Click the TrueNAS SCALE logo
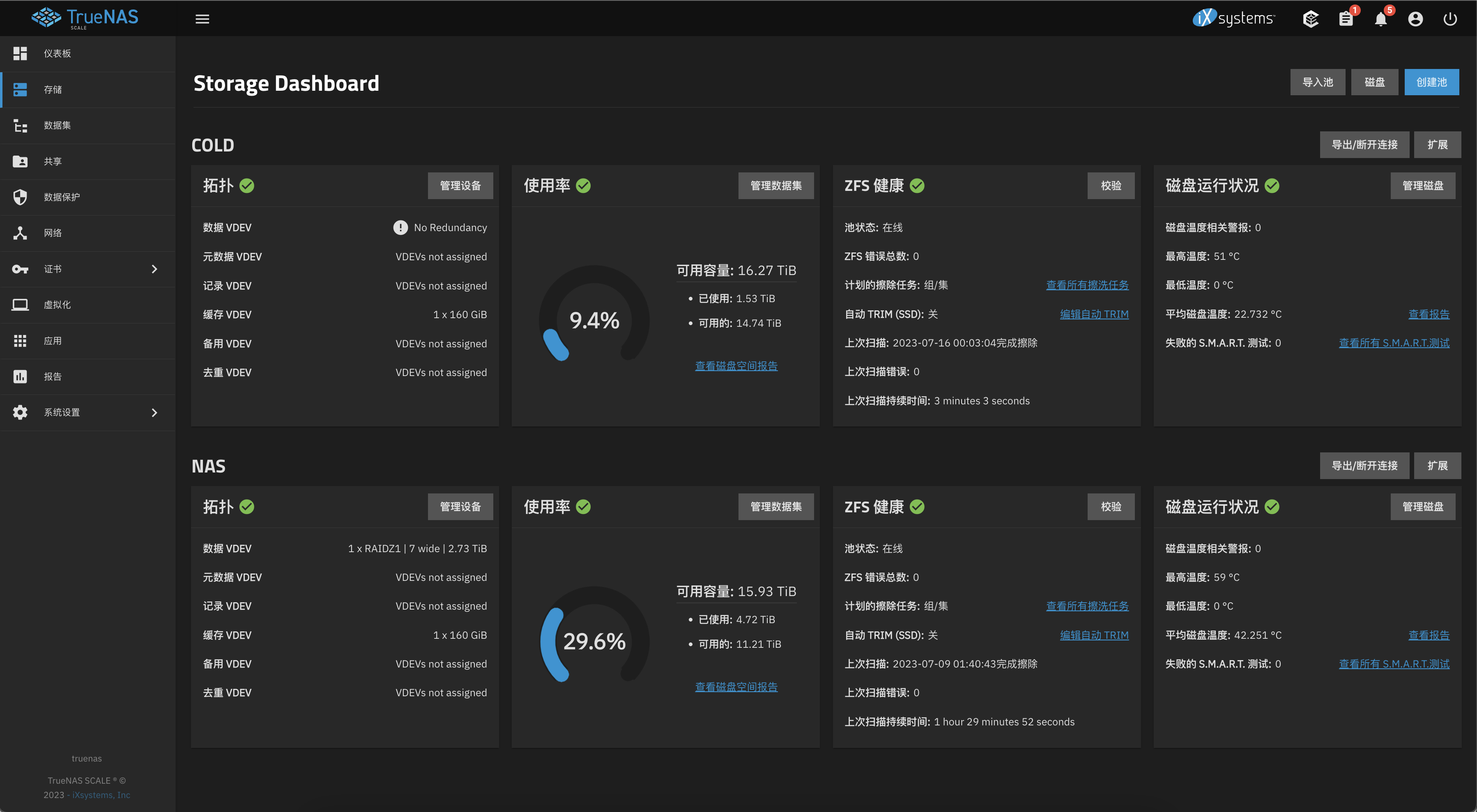1477x812 pixels. [x=85, y=18]
